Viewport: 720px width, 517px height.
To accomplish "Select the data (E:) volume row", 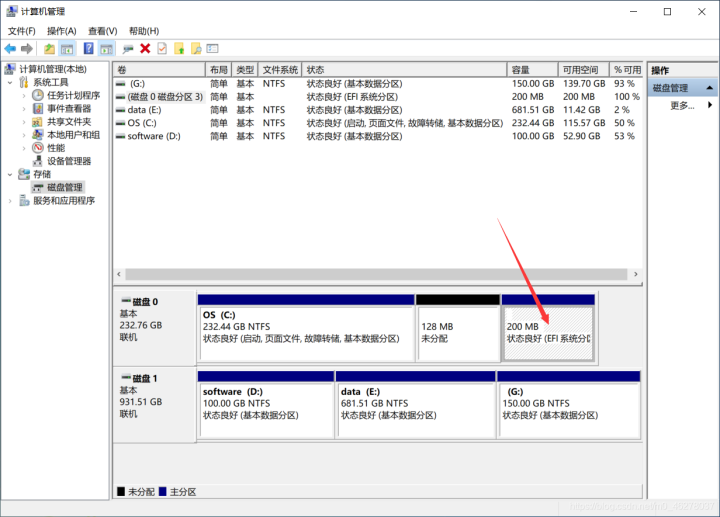I will coord(377,110).
